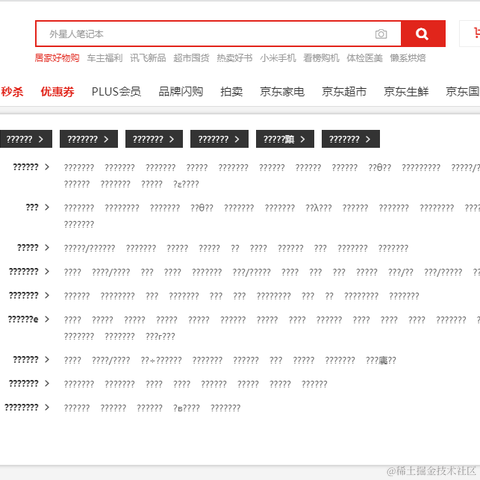Screen dimensions: 480x480
Task: Open the 体检医美 link
Action: (365, 58)
